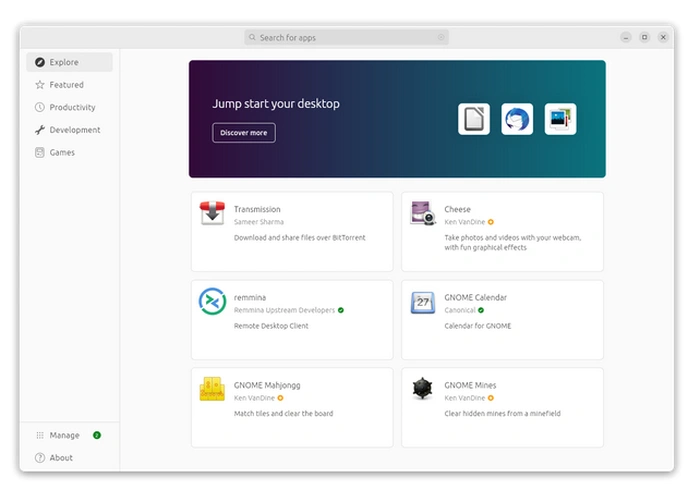700x490 pixels.
Task: Open the GNOME Mines title
Action: (x=470, y=385)
